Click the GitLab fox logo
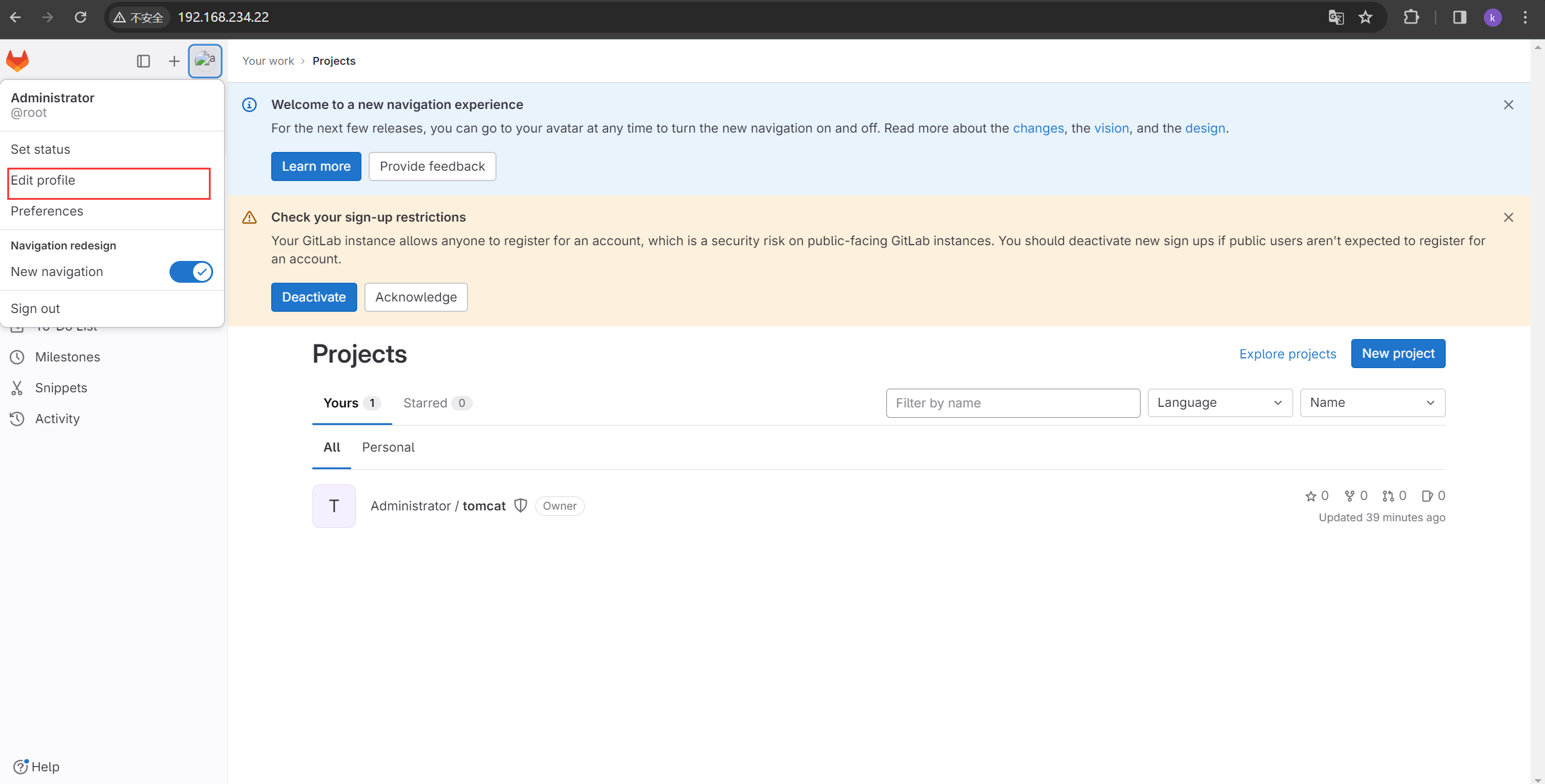Image resolution: width=1545 pixels, height=784 pixels. click(x=18, y=61)
